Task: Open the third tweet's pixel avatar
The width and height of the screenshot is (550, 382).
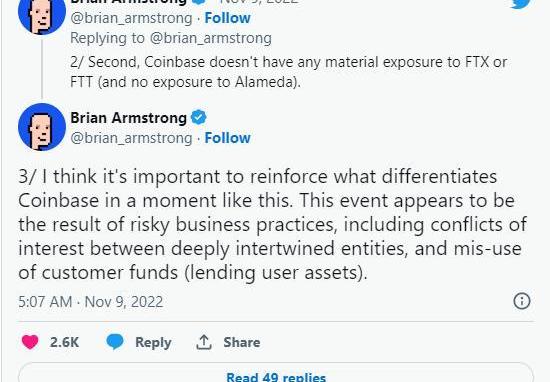Action: click(42, 127)
